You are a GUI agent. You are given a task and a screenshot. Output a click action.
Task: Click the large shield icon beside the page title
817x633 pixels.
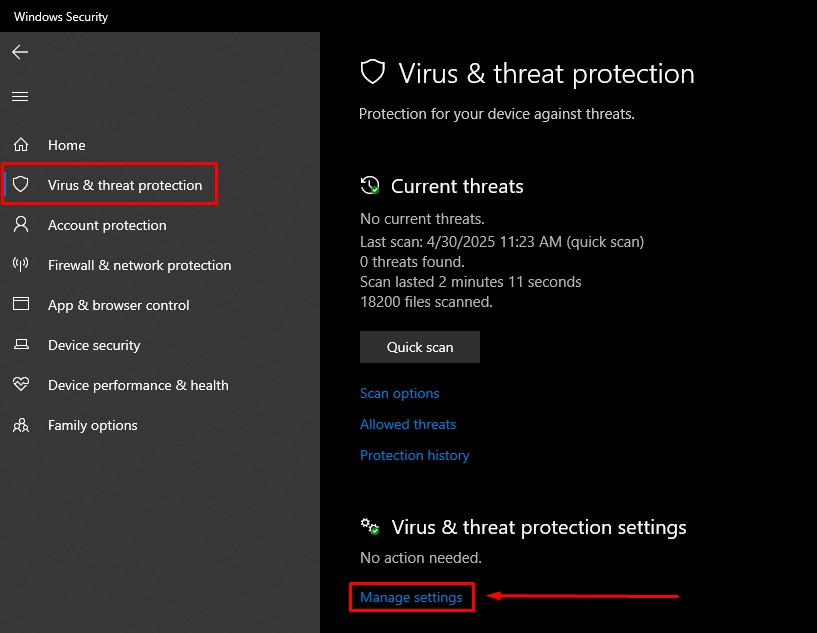coord(372,72)
